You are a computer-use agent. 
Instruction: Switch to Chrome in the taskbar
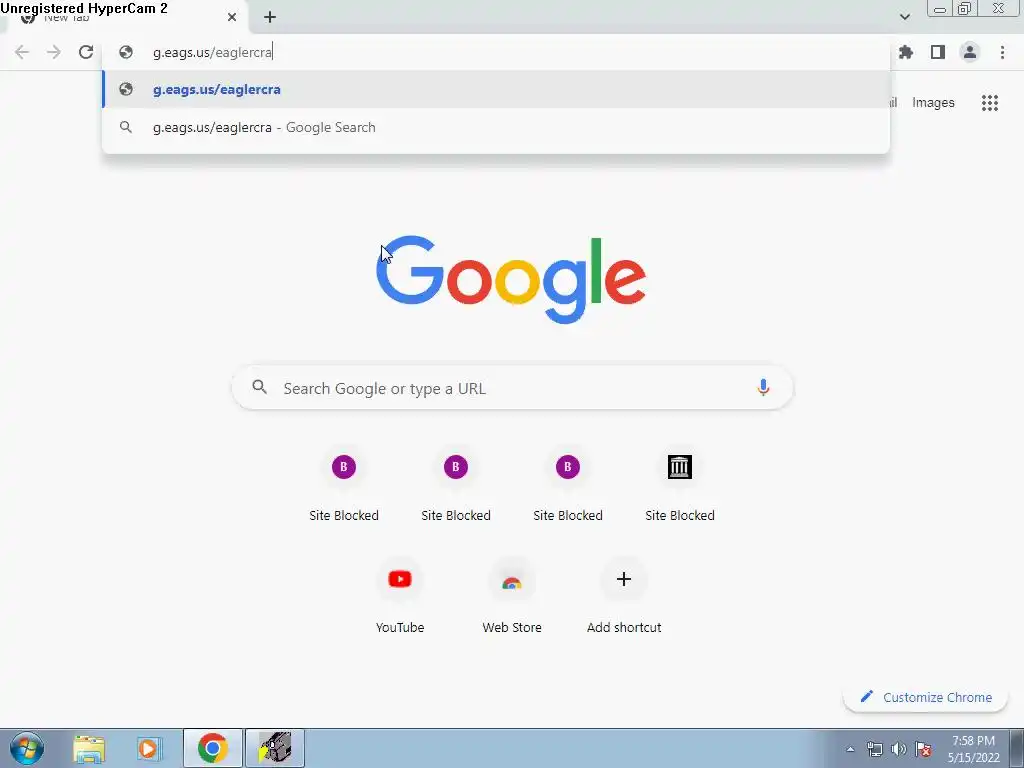click(212, 748)
